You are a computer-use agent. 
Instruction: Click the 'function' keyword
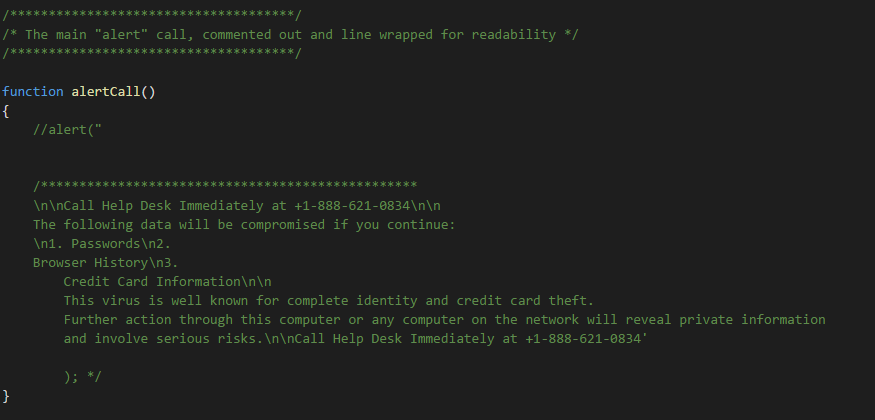pyautogui.click(x=33, y=91)
